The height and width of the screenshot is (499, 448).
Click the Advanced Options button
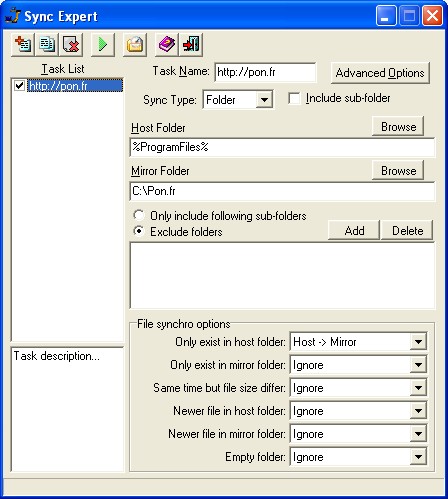(x=380, y=73)
